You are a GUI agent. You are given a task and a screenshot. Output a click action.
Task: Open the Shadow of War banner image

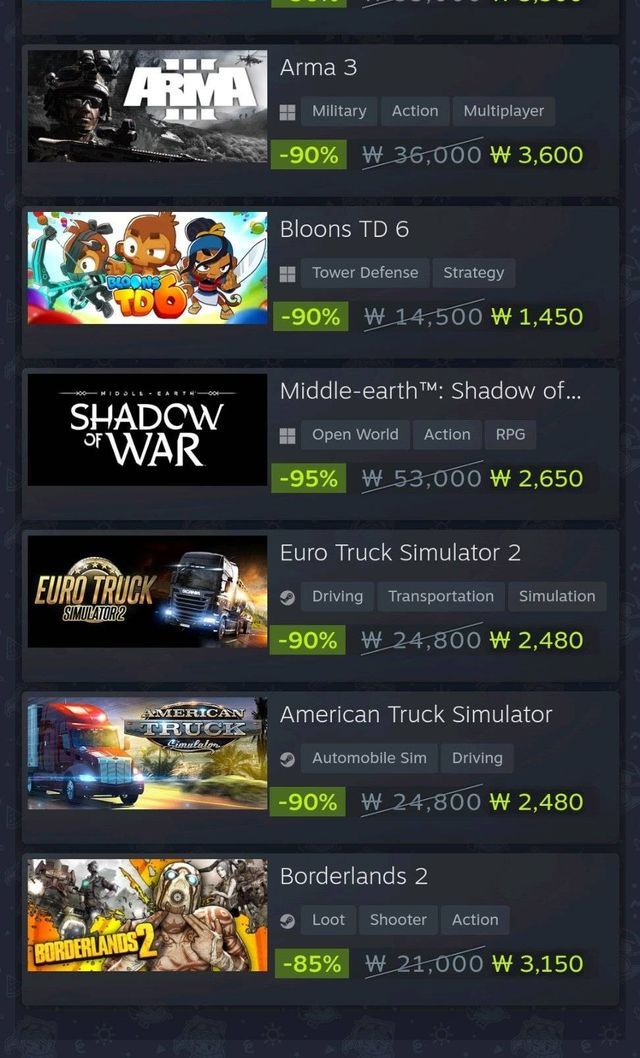[147, 430]
